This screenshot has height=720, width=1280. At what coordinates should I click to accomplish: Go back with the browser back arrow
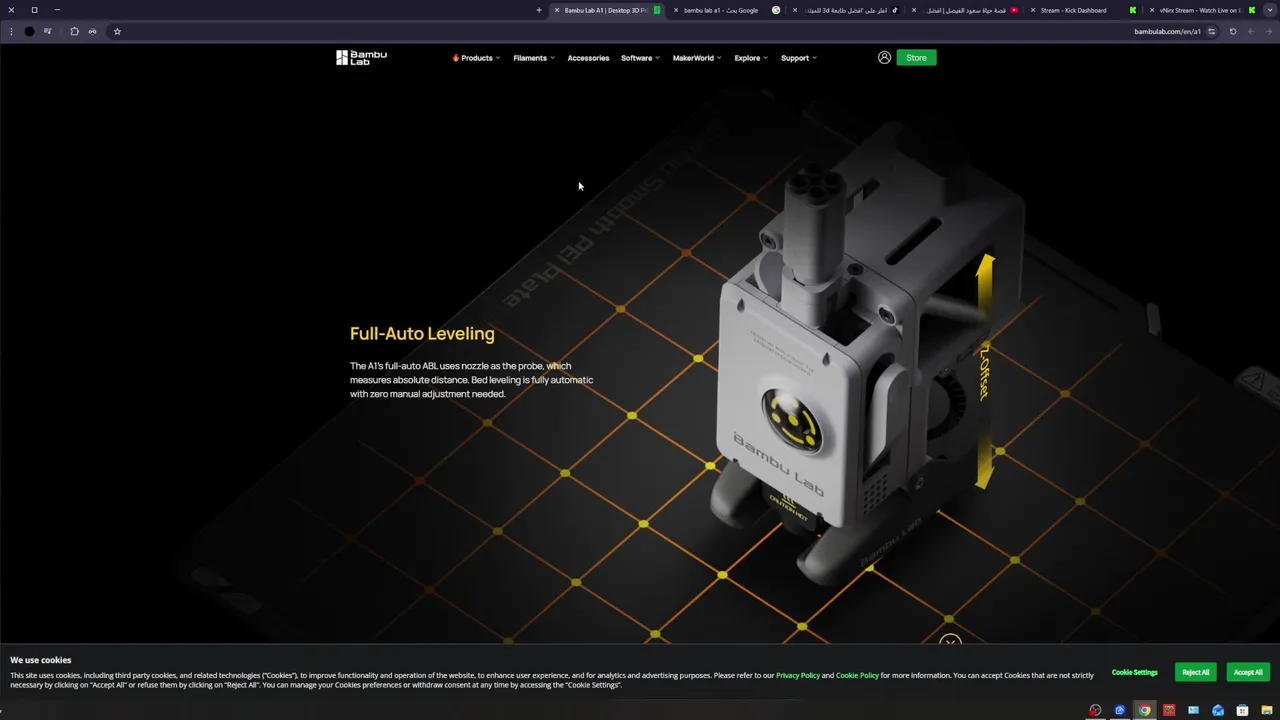1250,31
